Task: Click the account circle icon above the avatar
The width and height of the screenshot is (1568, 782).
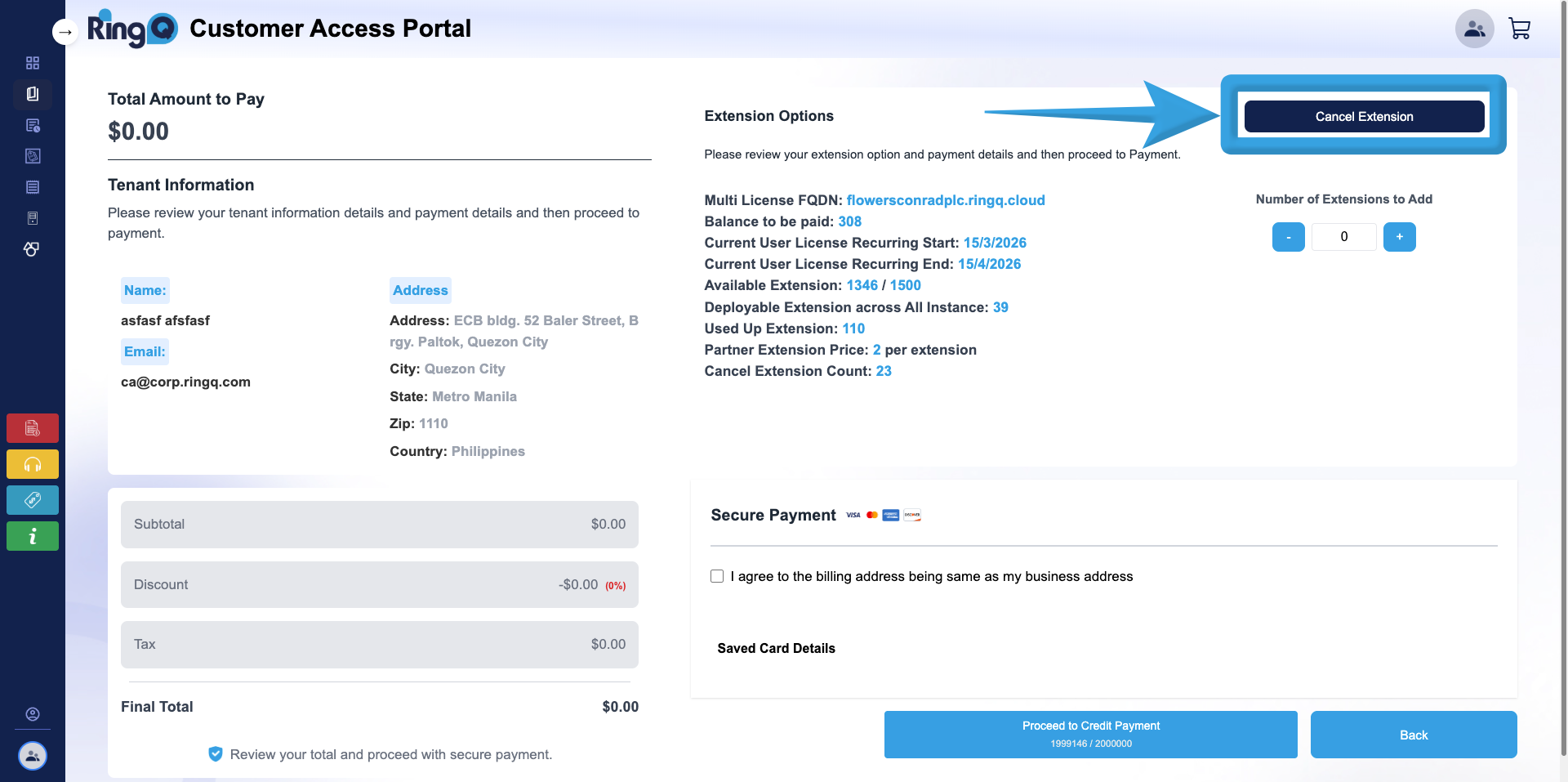Action: click(33, 713)
